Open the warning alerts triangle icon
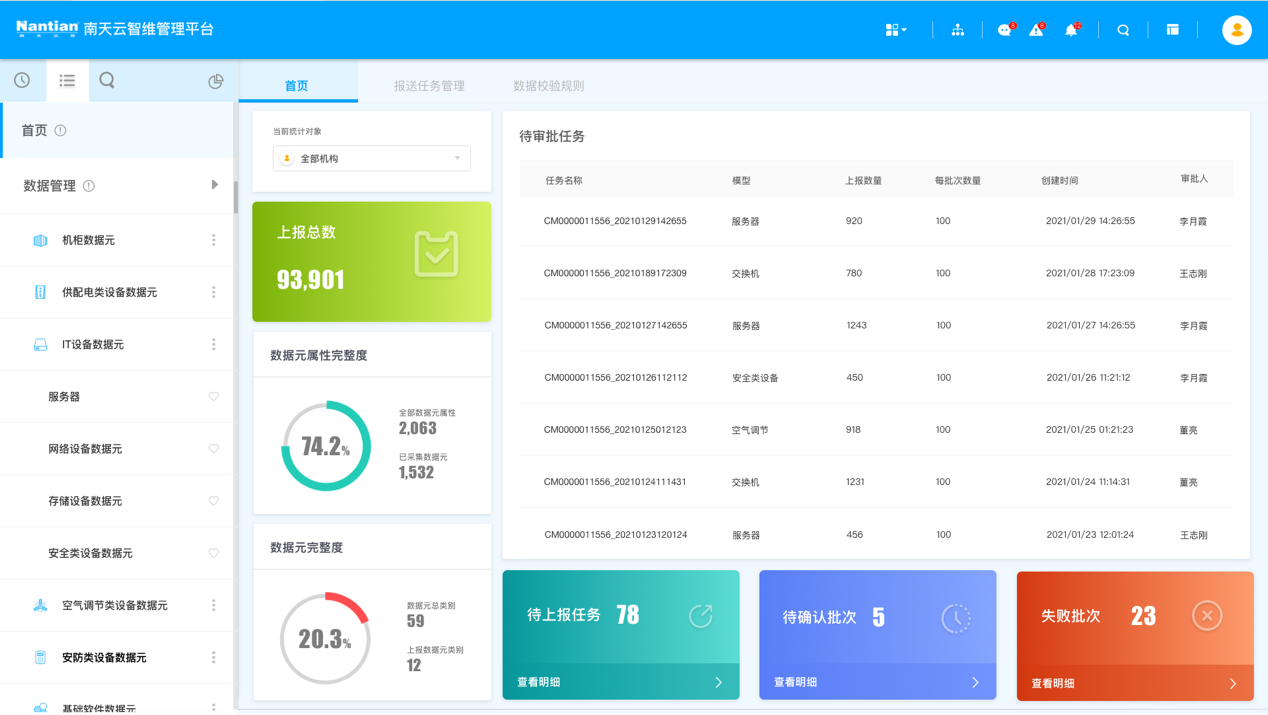Image resolution: width=1268 pixels, height=715 pixels. pos(1036,30)
